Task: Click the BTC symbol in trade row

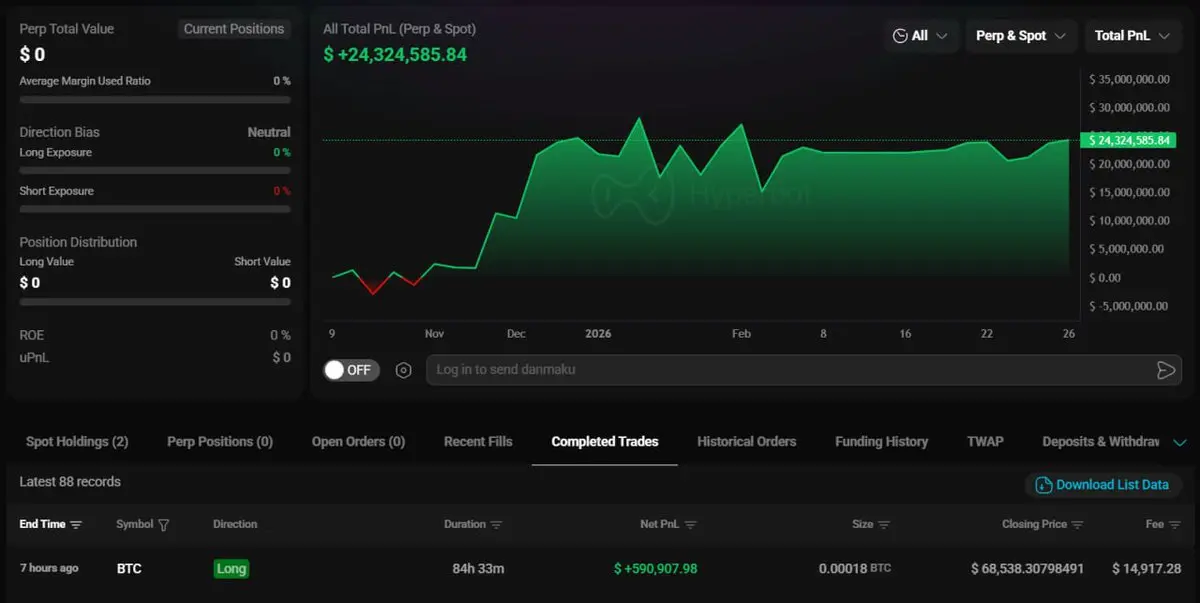Action: pos(129,568)
